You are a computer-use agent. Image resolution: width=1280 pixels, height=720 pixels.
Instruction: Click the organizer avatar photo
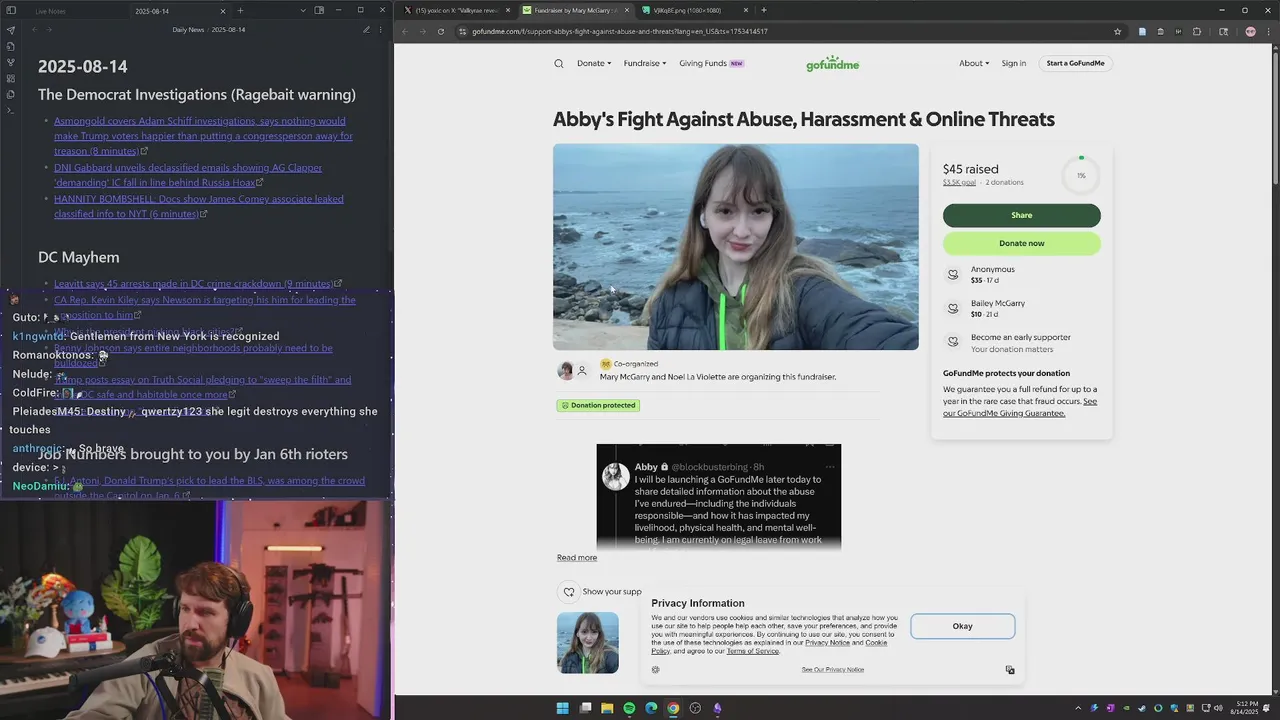(x=566, y=371)
